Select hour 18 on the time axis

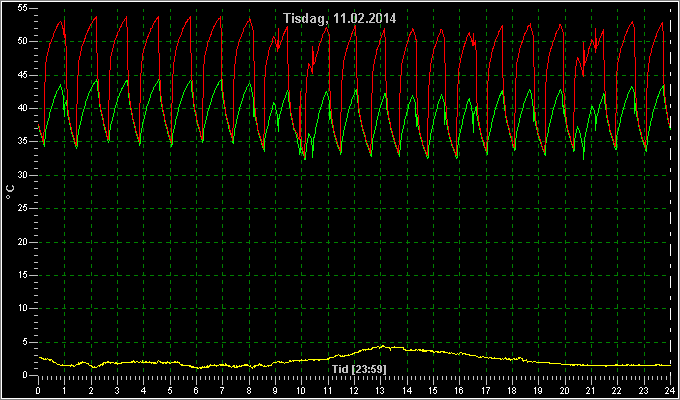click(x=512, y=389)
